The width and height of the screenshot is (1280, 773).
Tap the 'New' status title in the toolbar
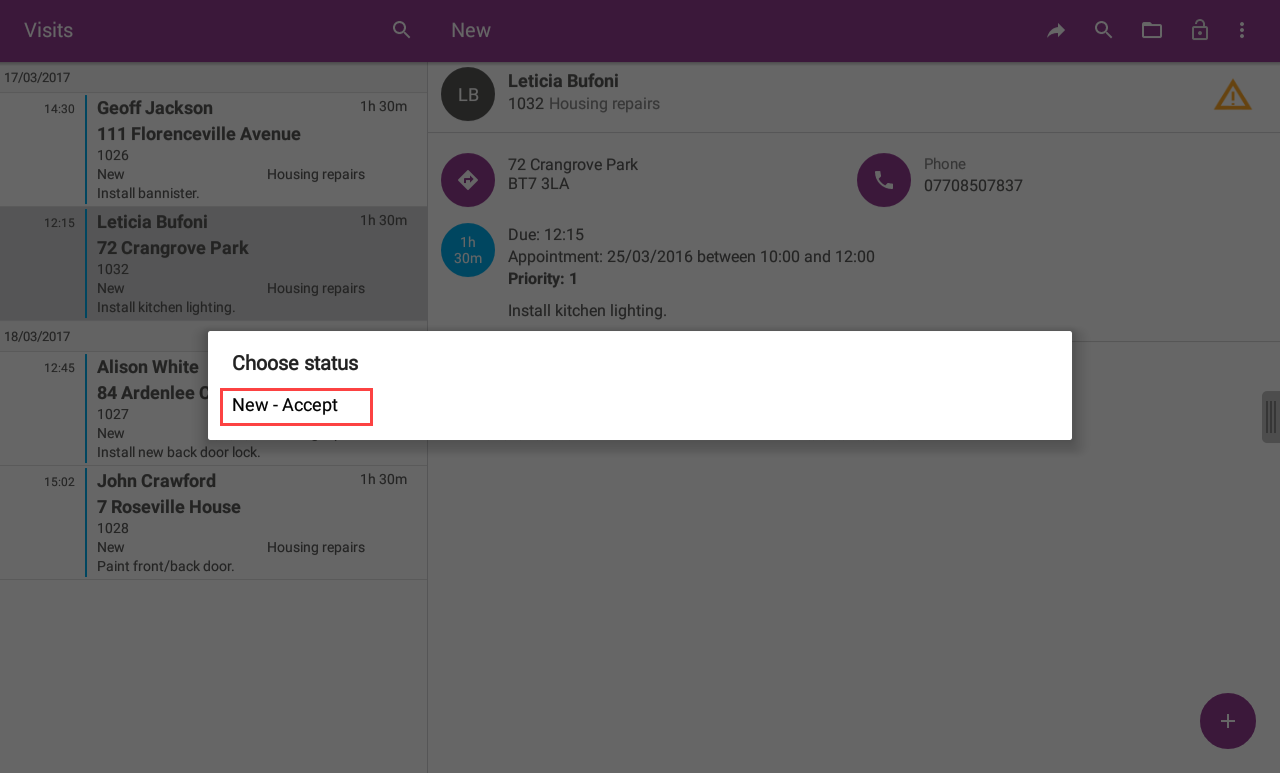tap(471, 30)
